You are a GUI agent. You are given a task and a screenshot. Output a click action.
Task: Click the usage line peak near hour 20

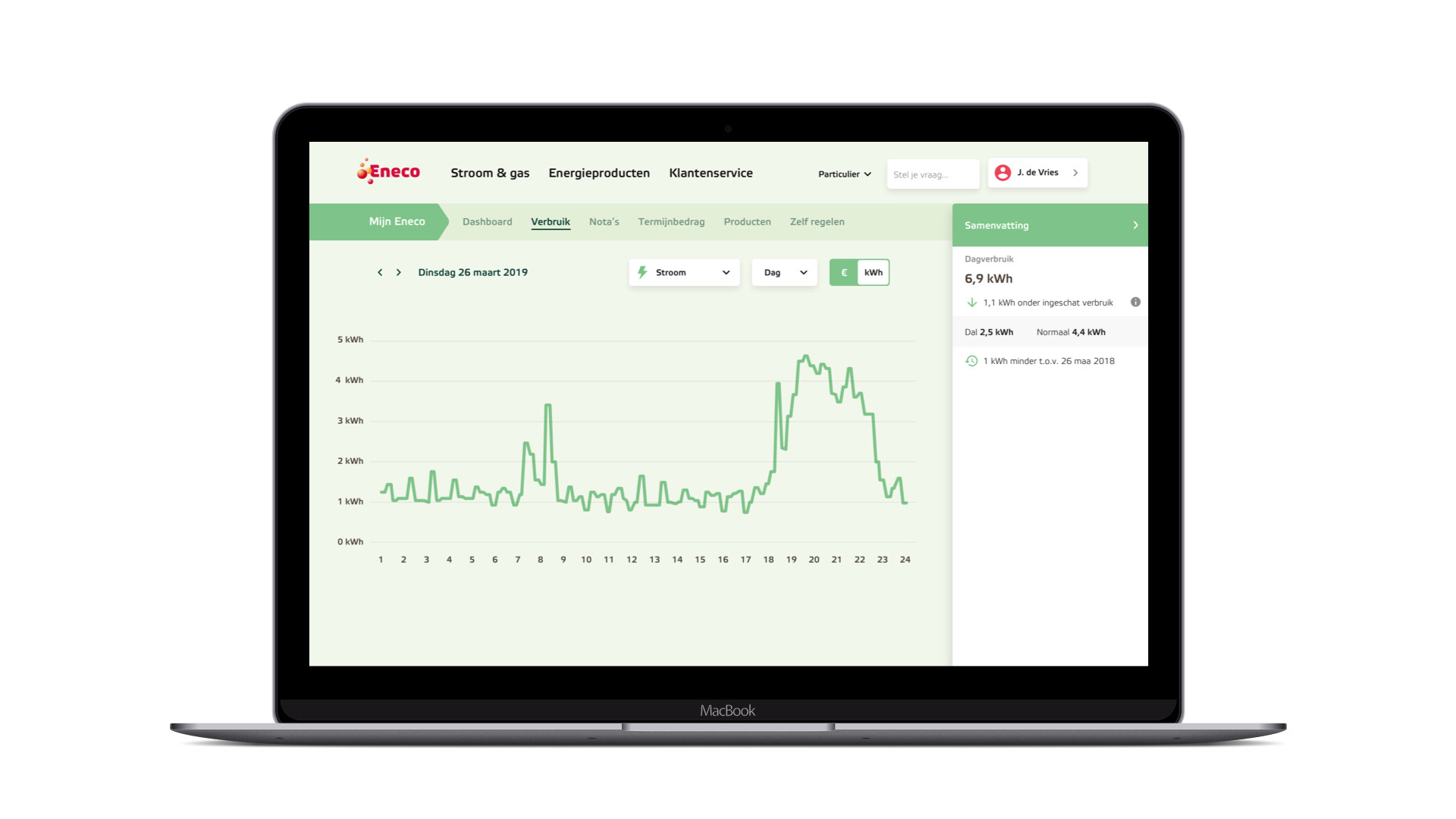[805, 356]
